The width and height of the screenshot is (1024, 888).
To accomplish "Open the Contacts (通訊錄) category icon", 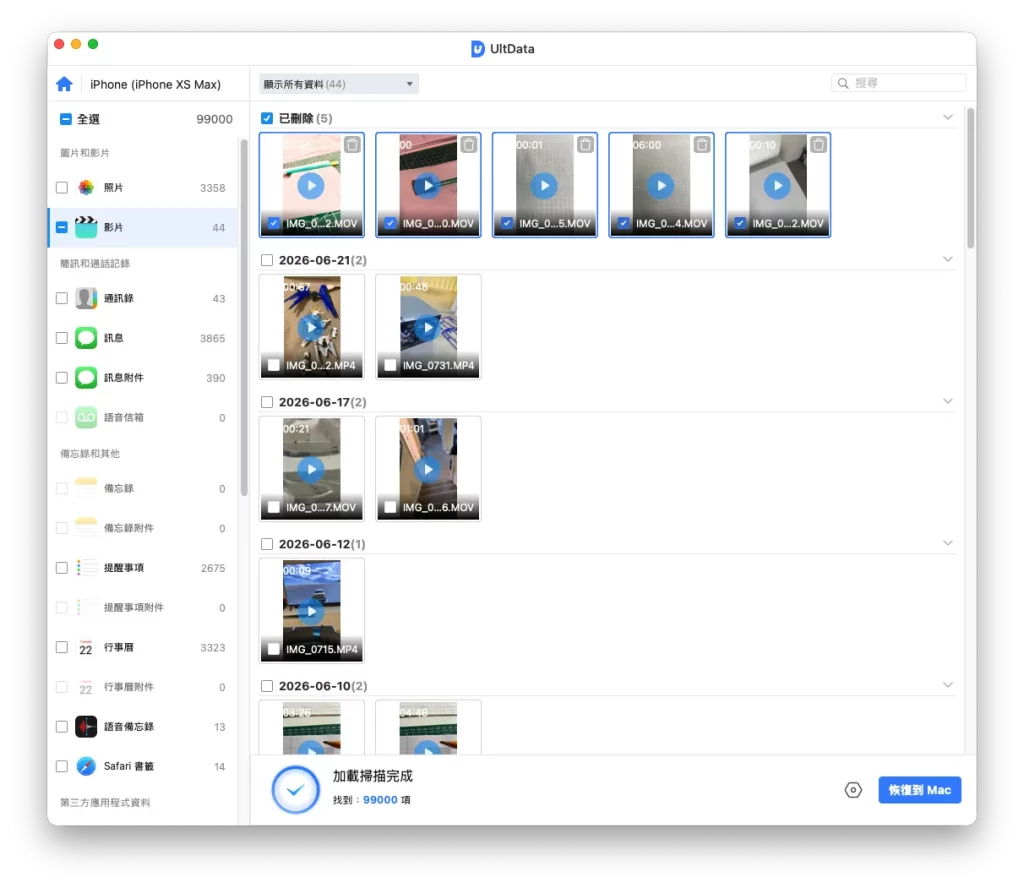I will 86,298.
